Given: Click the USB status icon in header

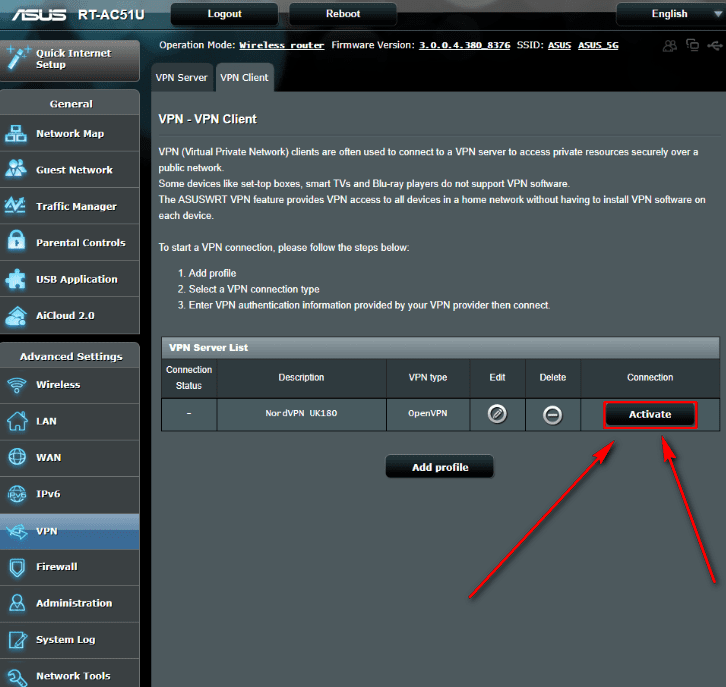Looking at the screenshot, I should click(715, 45).
